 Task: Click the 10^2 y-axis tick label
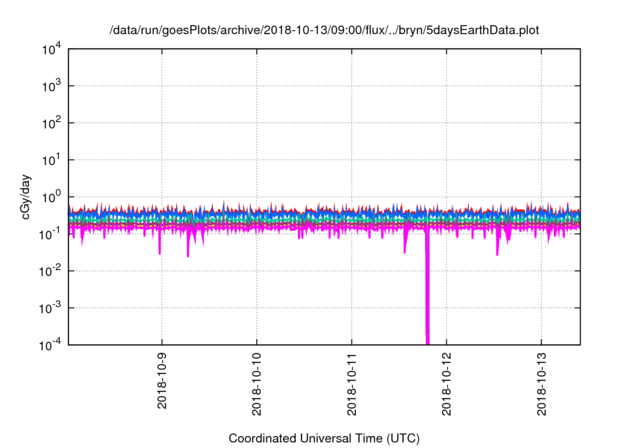tap(51, 123)
